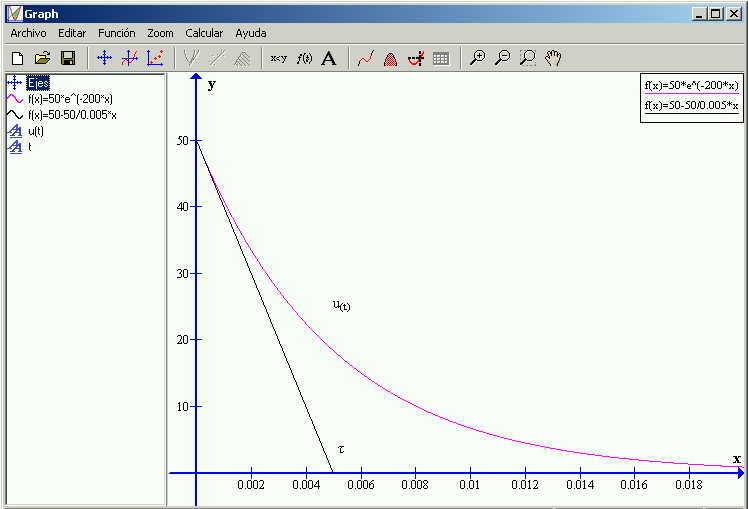The width and height of the screenshot is (748, 509).
Task: Select the t label item in list
Action: pyautogui.click(x=30, y=147)
